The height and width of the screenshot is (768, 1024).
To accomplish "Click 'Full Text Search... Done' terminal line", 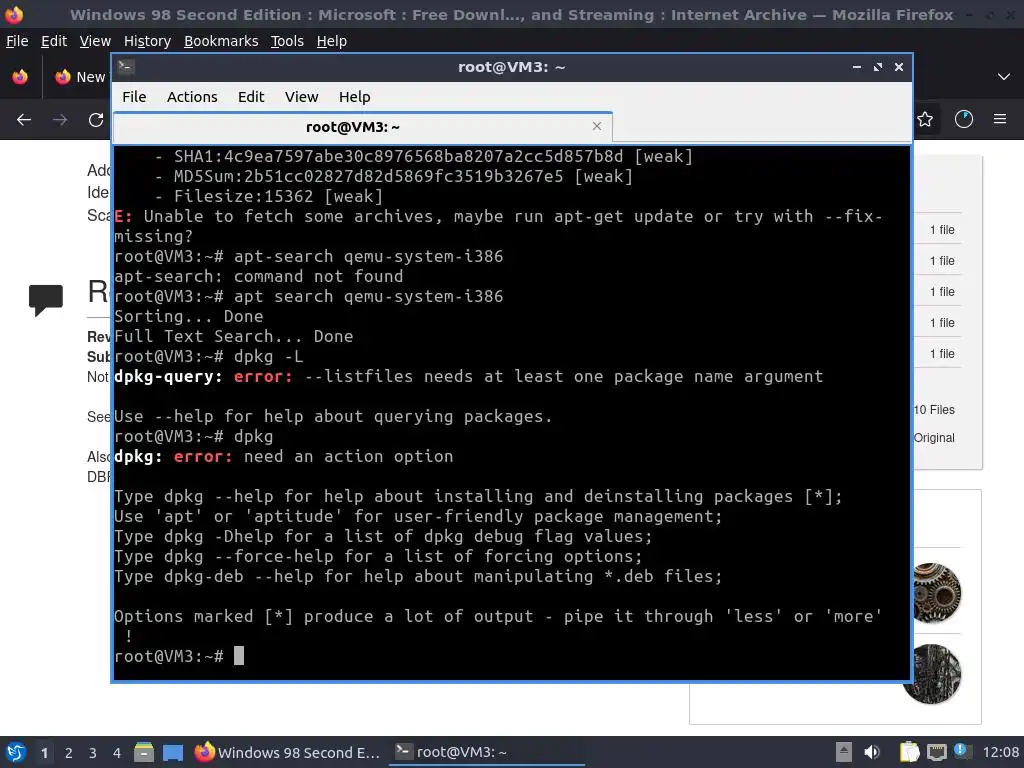I will (x=234, y=336).
